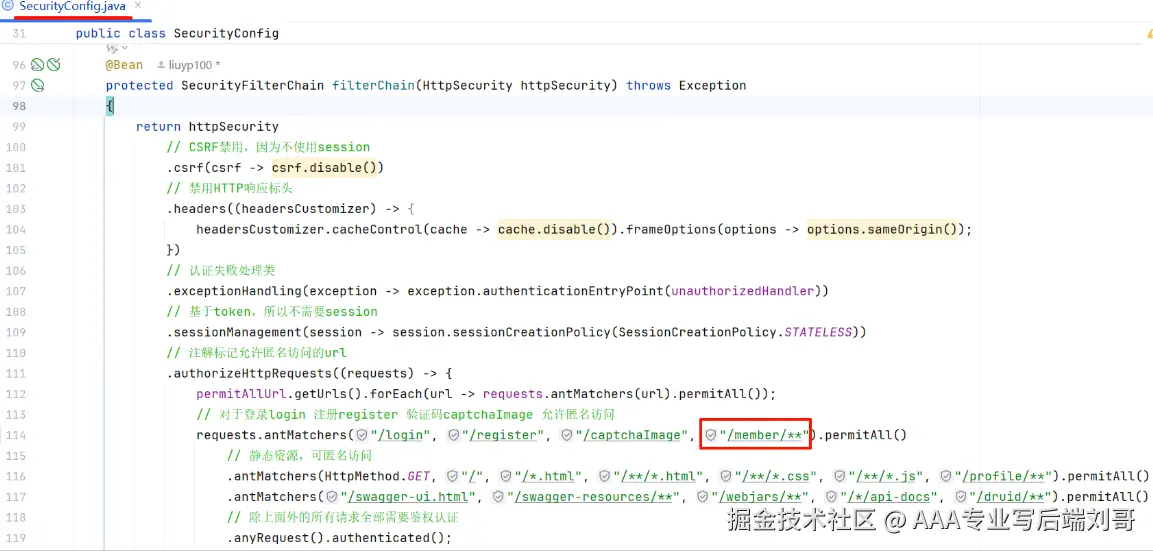The image size is (1153, 551).
Task: Click the right Spring gutter icon on line 96
Action: [54, 65]
